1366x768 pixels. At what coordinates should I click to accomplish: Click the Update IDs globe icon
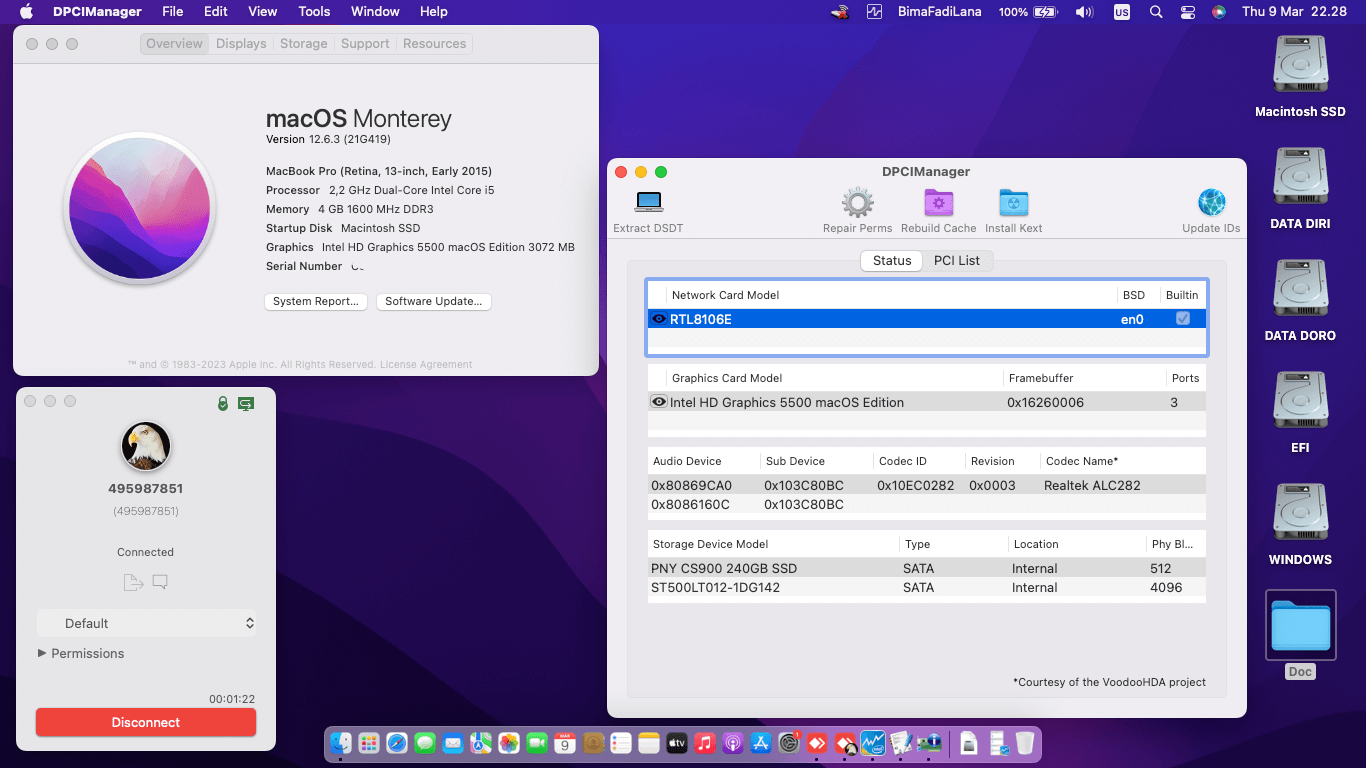(x=1211, y=203)
